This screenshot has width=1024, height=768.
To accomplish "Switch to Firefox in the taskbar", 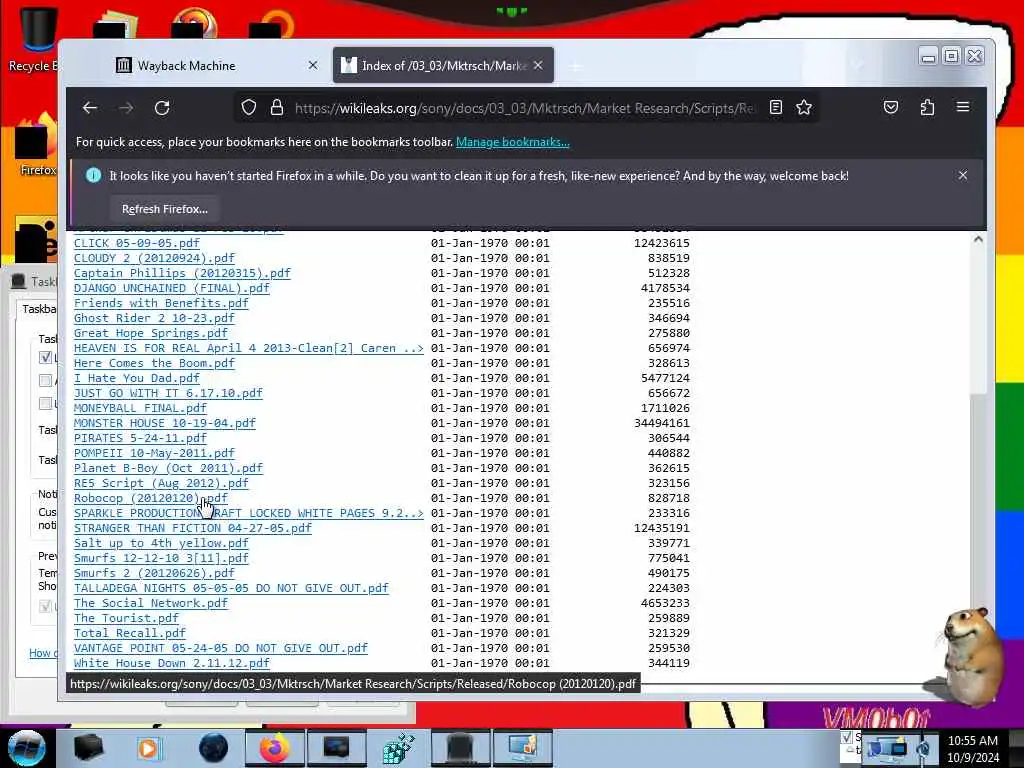I will [274, 748].
